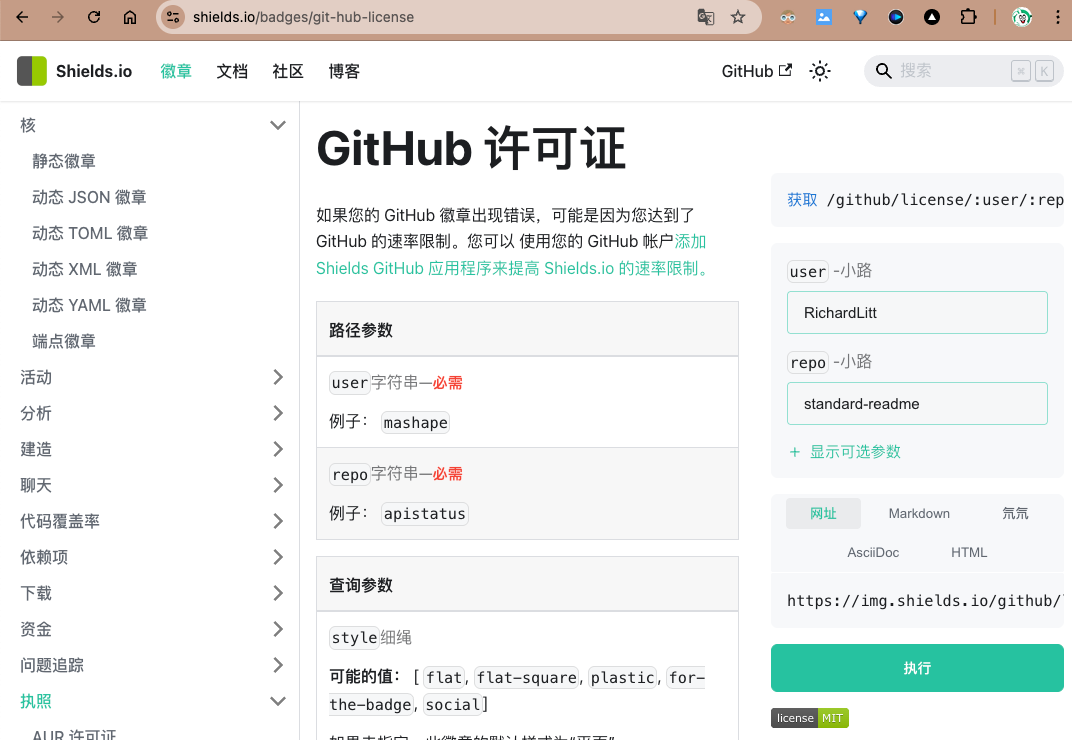Viewport: 1072px width, 740px height.
Task: Open the 徽章 nav tab
Action: 176,71
